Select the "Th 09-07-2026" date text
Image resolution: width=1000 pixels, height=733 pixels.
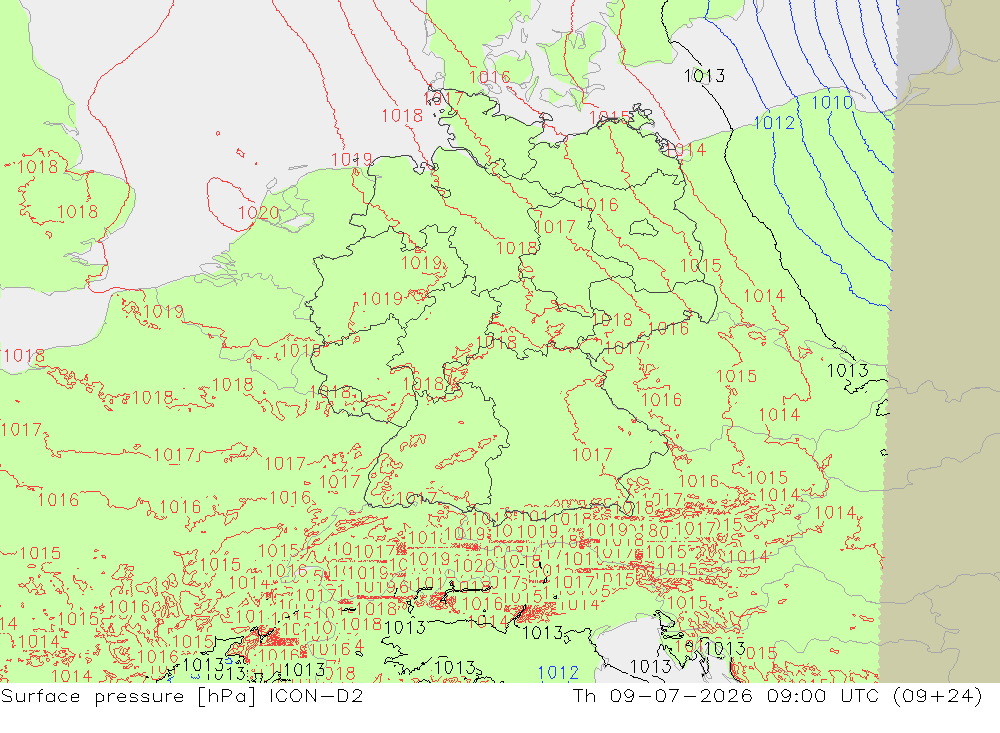tap(663, 695)
